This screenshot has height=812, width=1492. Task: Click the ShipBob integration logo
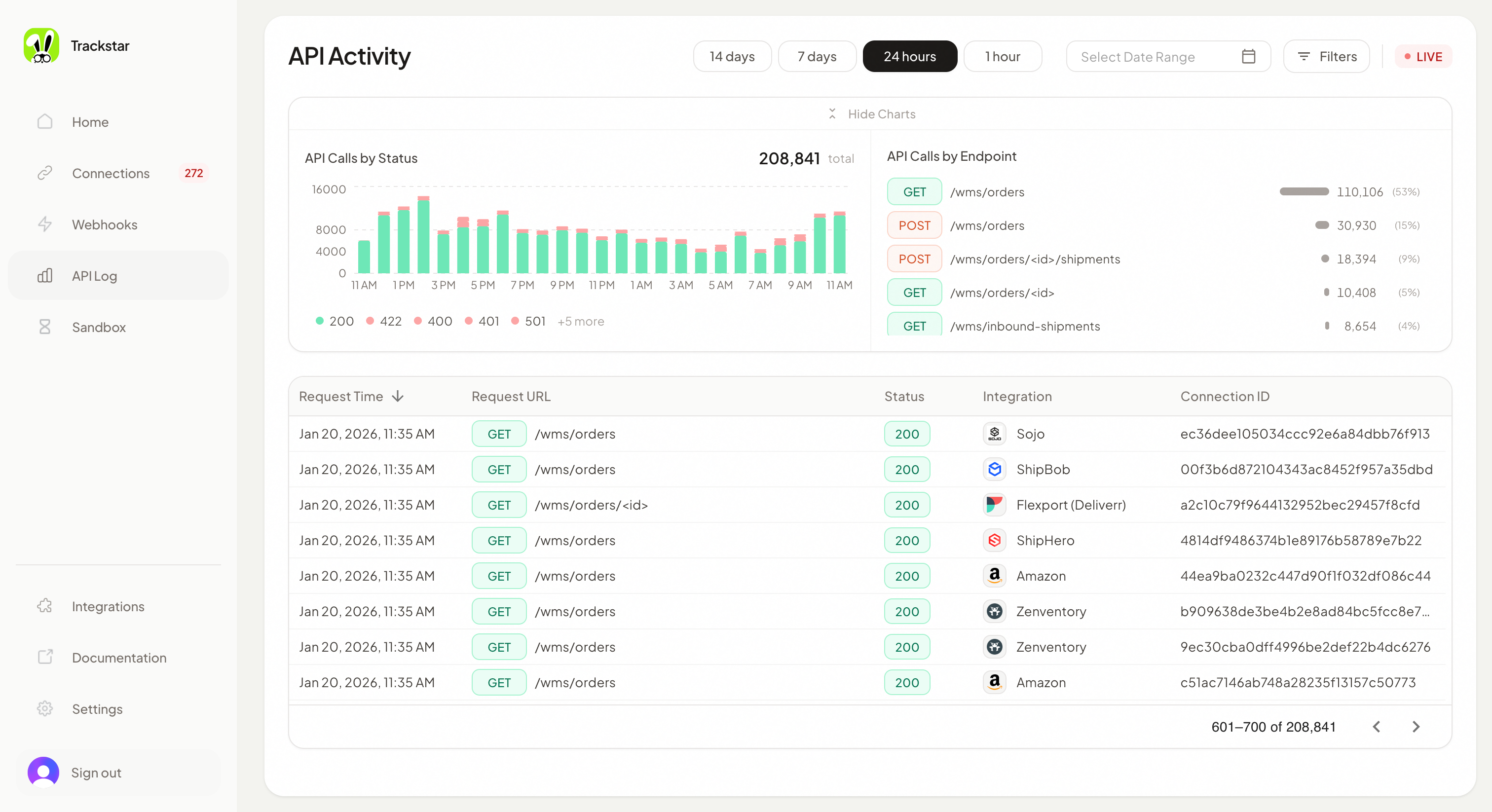[995, 469]
